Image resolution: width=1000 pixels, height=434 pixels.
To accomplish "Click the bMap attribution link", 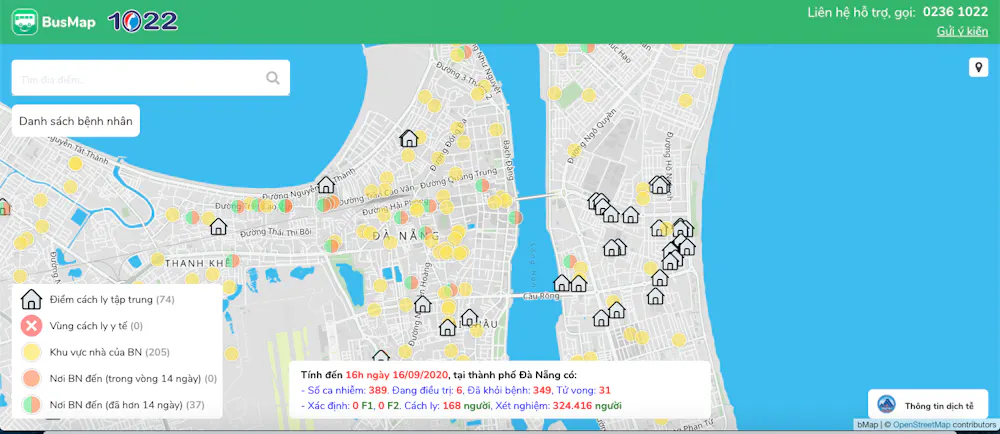I will 866,424.
